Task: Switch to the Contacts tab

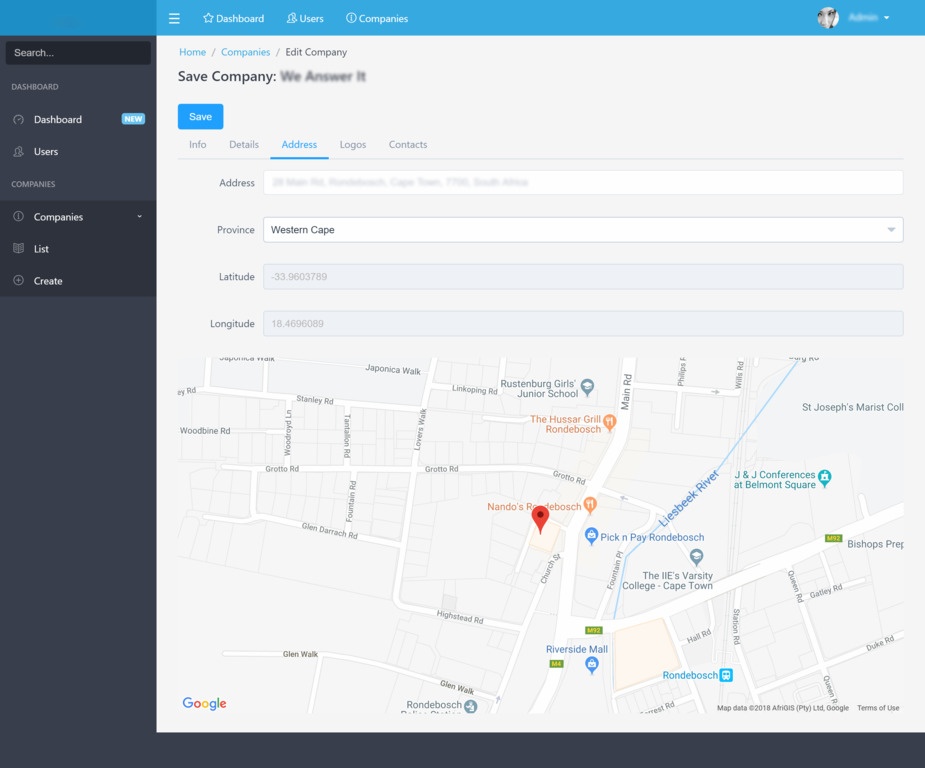Action: pyautogui.click(x=408, y=145)
